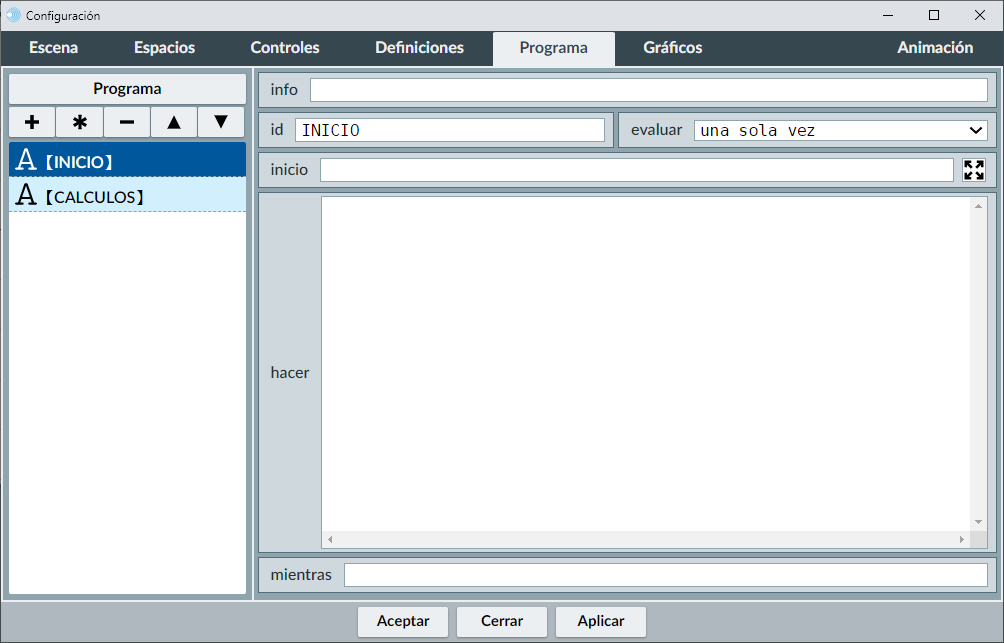Click the mientras input field
Image resolution: width=1004 pixels, height=643 pixels.
coord(665,575)
